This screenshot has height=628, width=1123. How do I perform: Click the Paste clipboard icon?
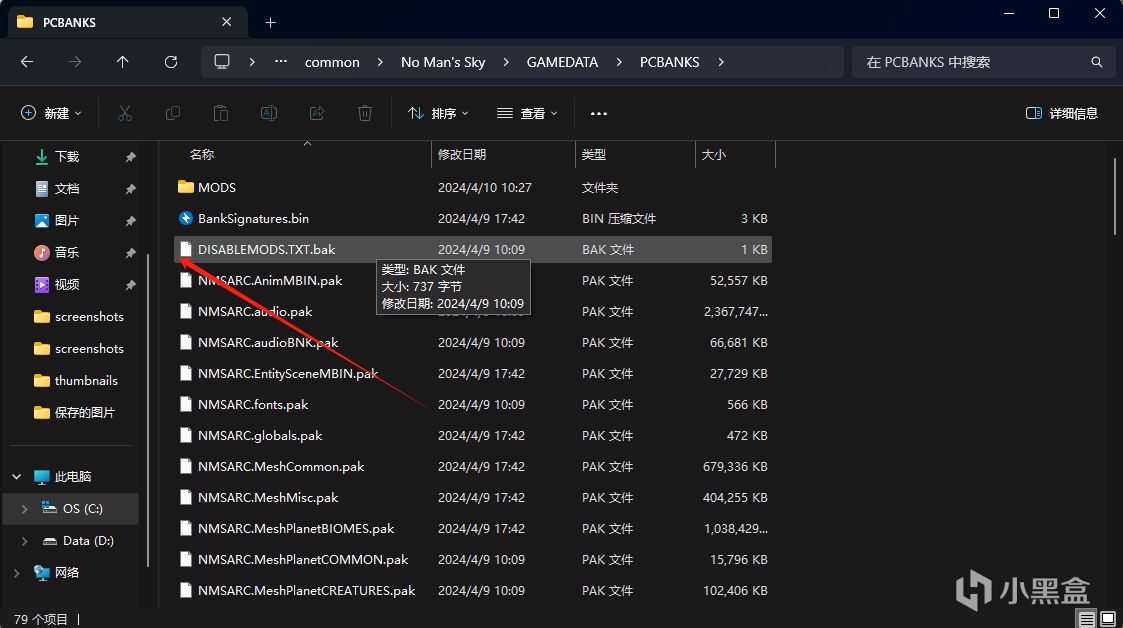pos(221,113)
